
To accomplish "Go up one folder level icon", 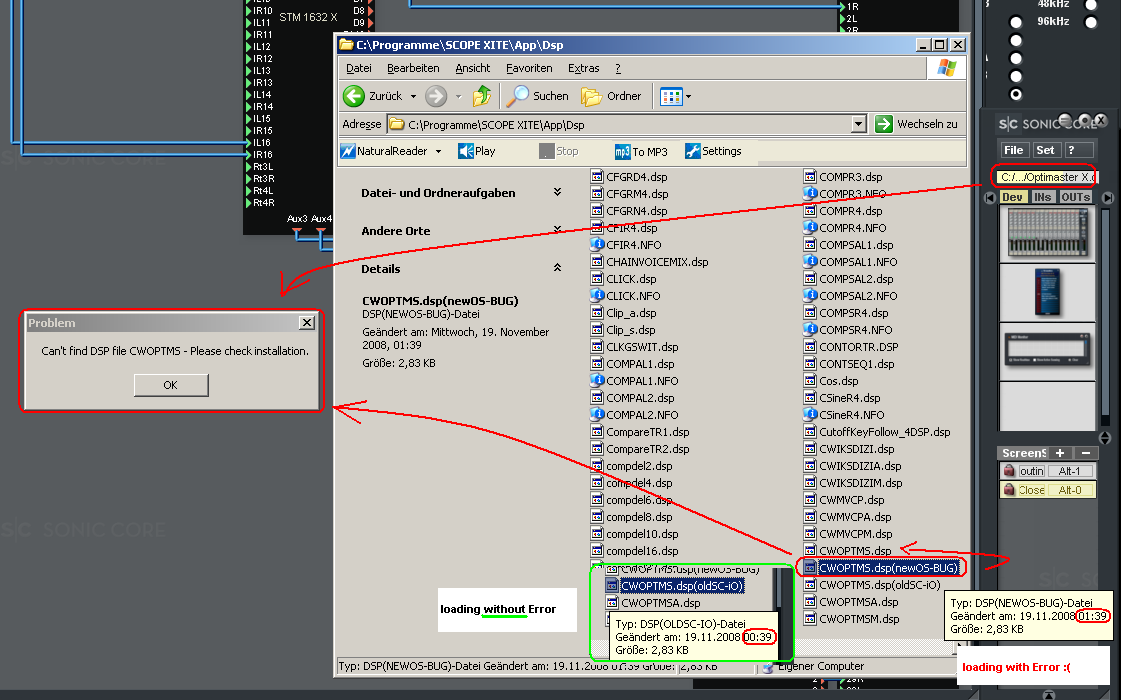I will tap(482, 96).
